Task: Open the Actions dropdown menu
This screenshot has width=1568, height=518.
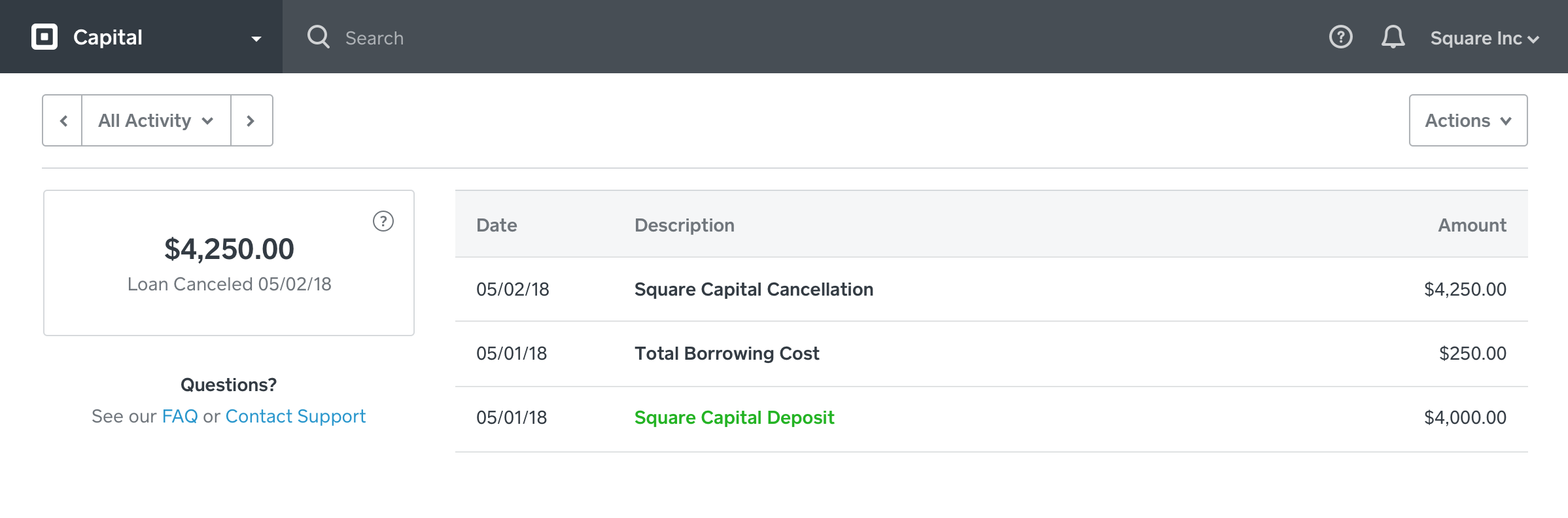Action: (x=1468, y=121)
